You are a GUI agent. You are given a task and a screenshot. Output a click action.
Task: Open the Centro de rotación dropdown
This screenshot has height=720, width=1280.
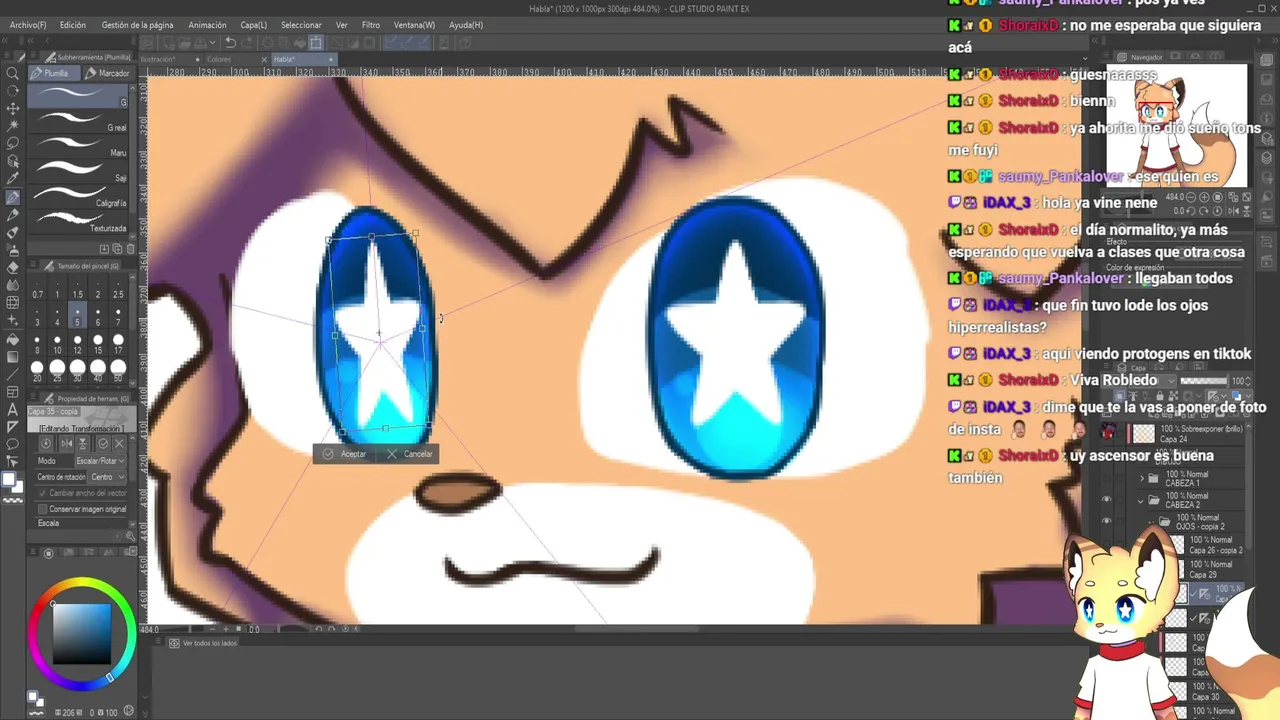(x=107, y=477)
